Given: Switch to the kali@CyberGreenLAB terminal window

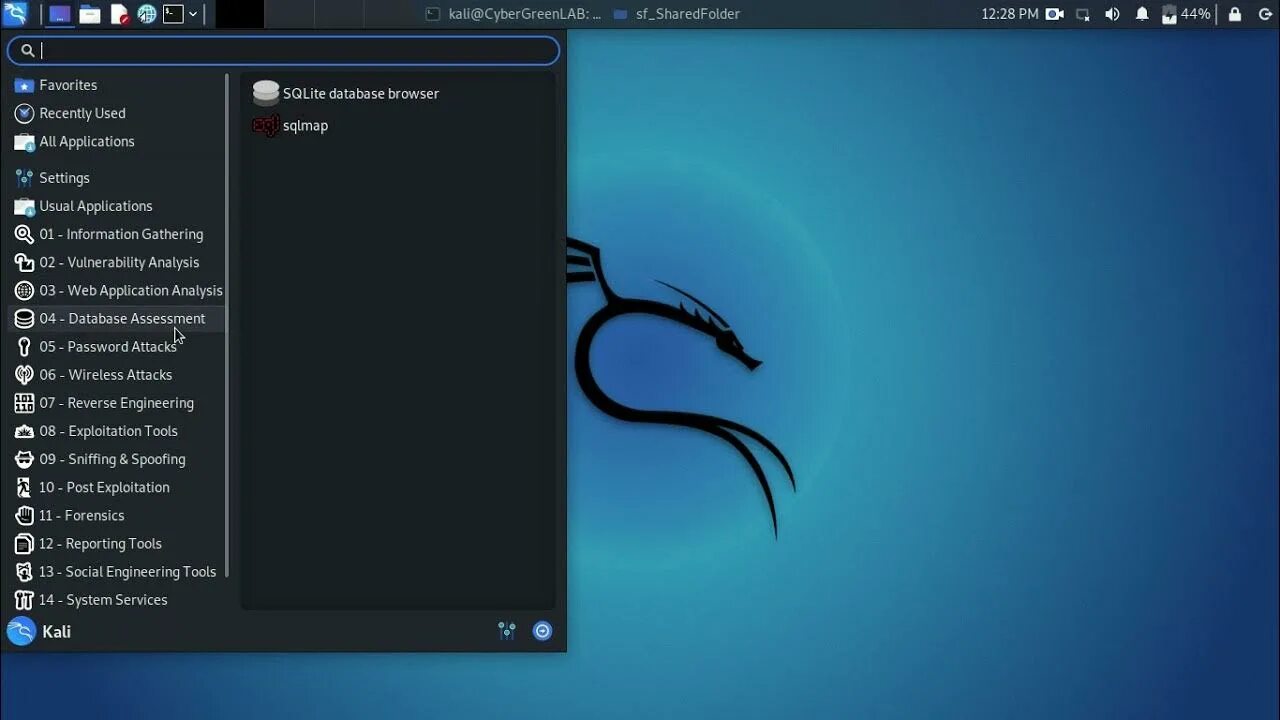Looking at the screenshot, I should click(x=513, y=14).
